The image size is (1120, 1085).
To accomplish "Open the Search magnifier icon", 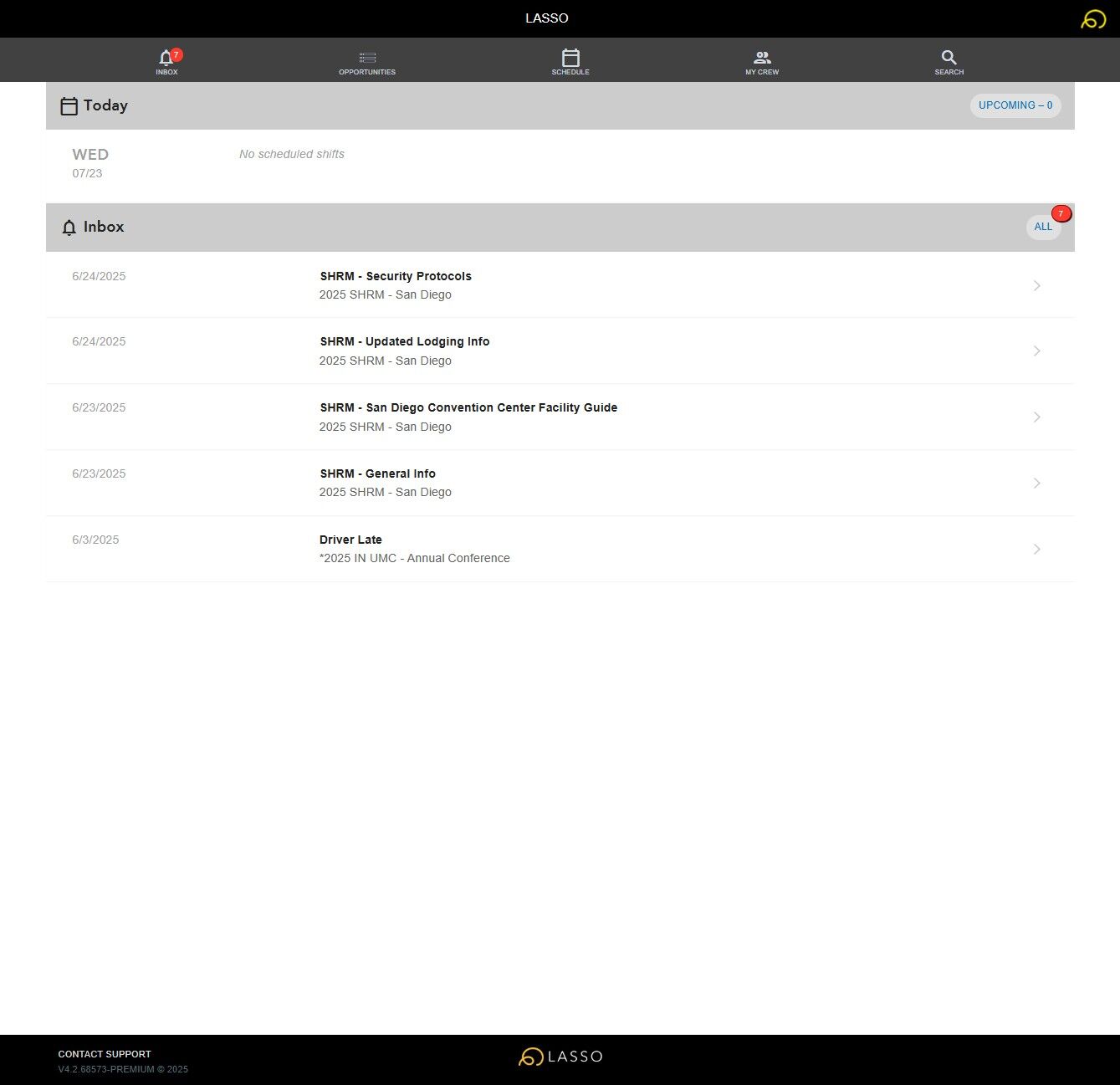I will click(x=949, y=58).
